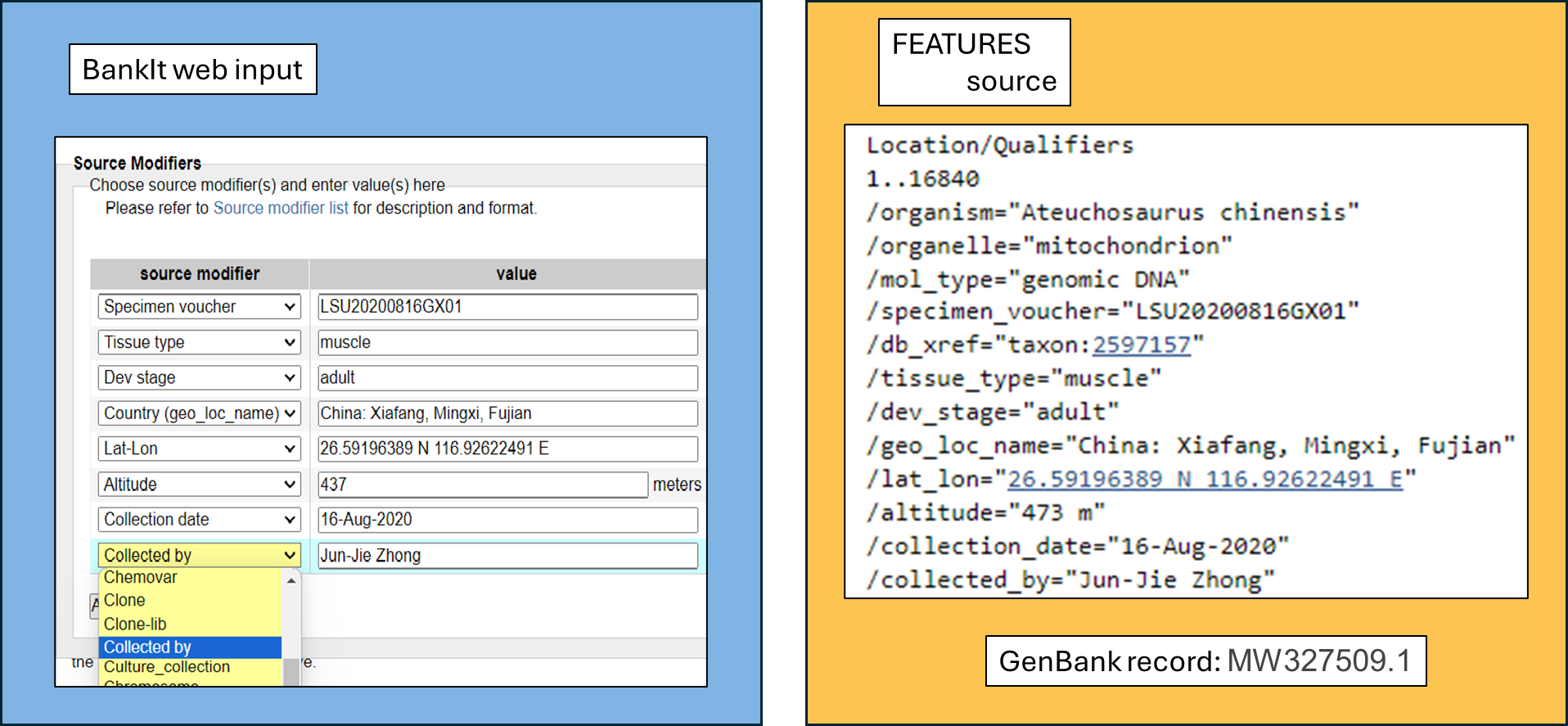Open the Collection date modifier dropdown
This screenshot has height=726, width=1568.
tap(199, 520)
